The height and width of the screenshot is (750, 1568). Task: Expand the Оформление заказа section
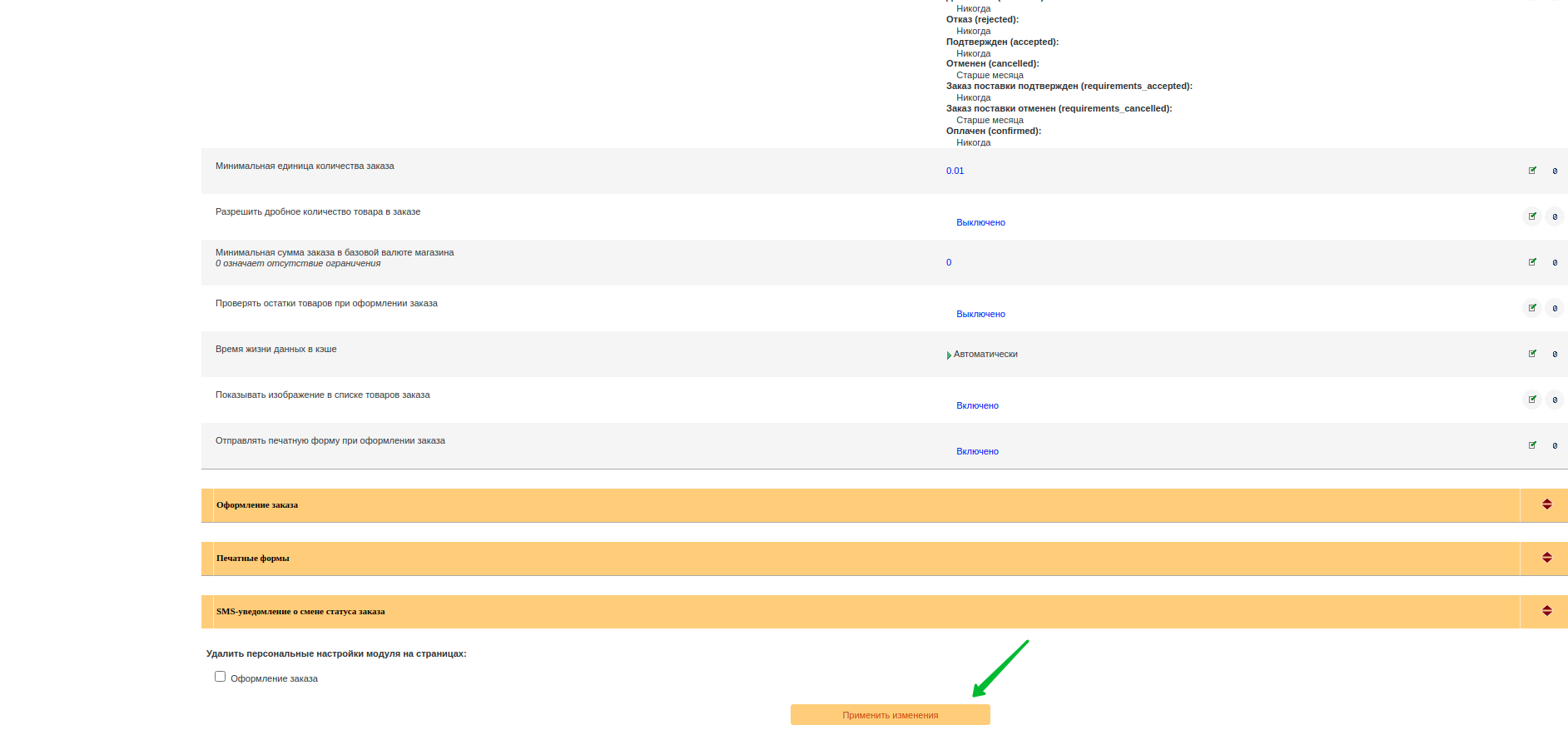tap(1546, 504)
